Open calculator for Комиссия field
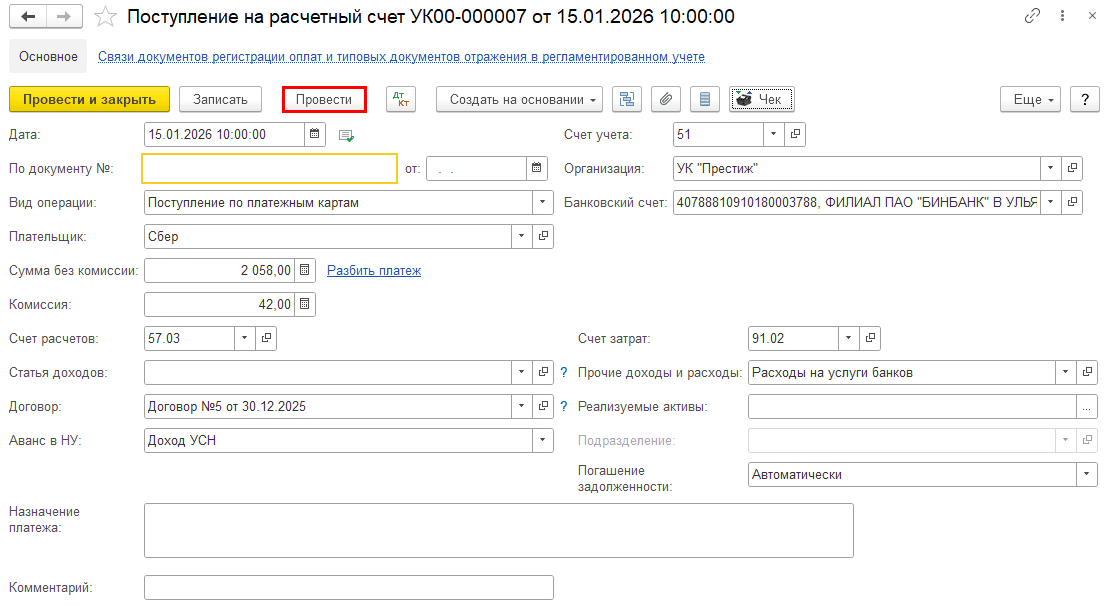 click(x=306, y=304)
